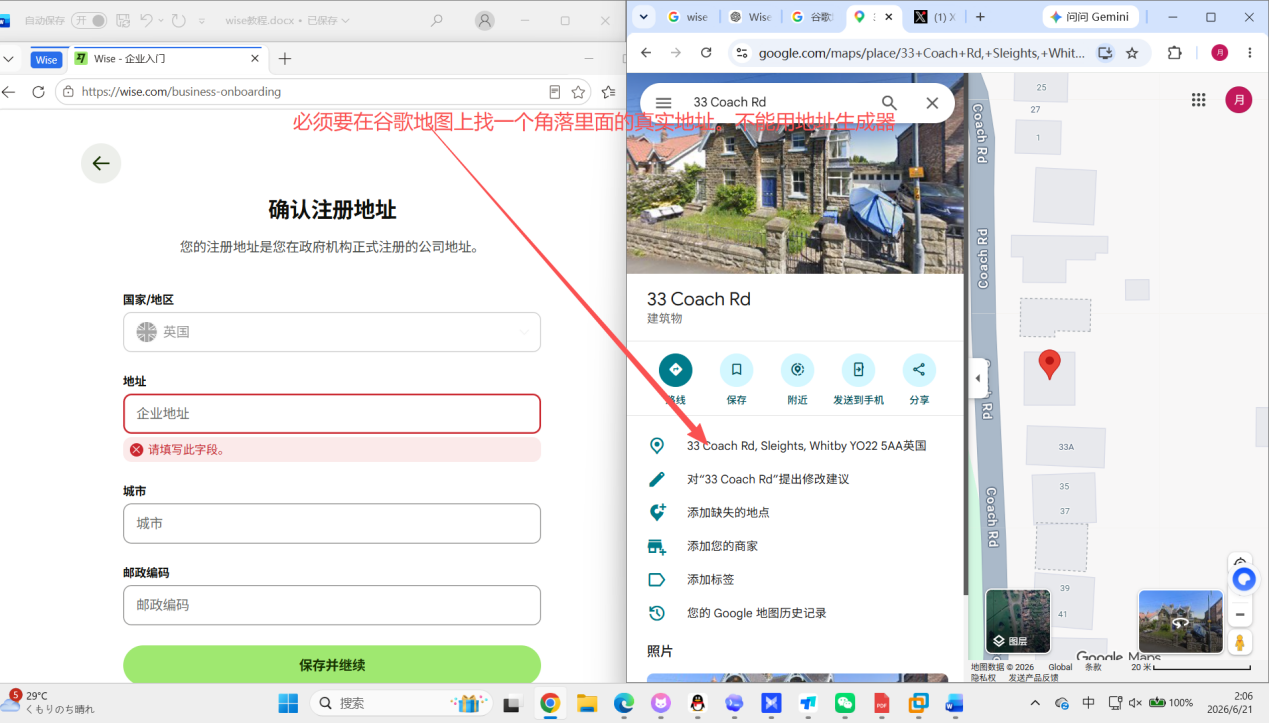Viewport: 1269px width, 723px height.
Task: Expand the 国家/地区 country dropdown
Action: pos(332,332)
